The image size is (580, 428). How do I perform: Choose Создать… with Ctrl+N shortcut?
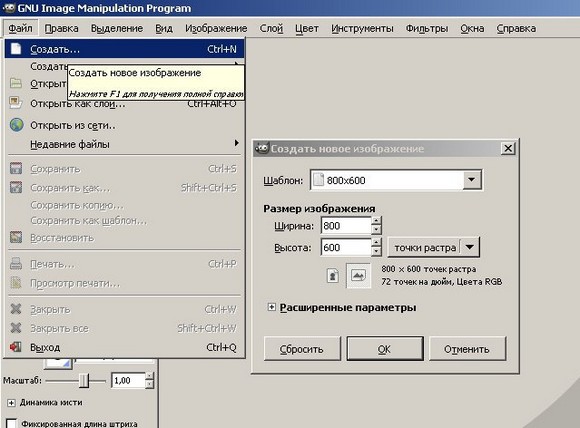tap(124, 49)
